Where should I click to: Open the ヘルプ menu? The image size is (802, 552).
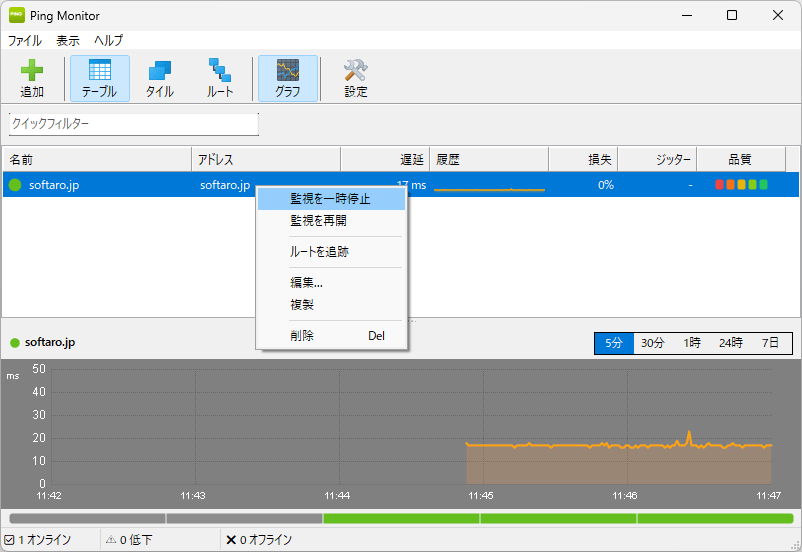(x=108, y=41)
